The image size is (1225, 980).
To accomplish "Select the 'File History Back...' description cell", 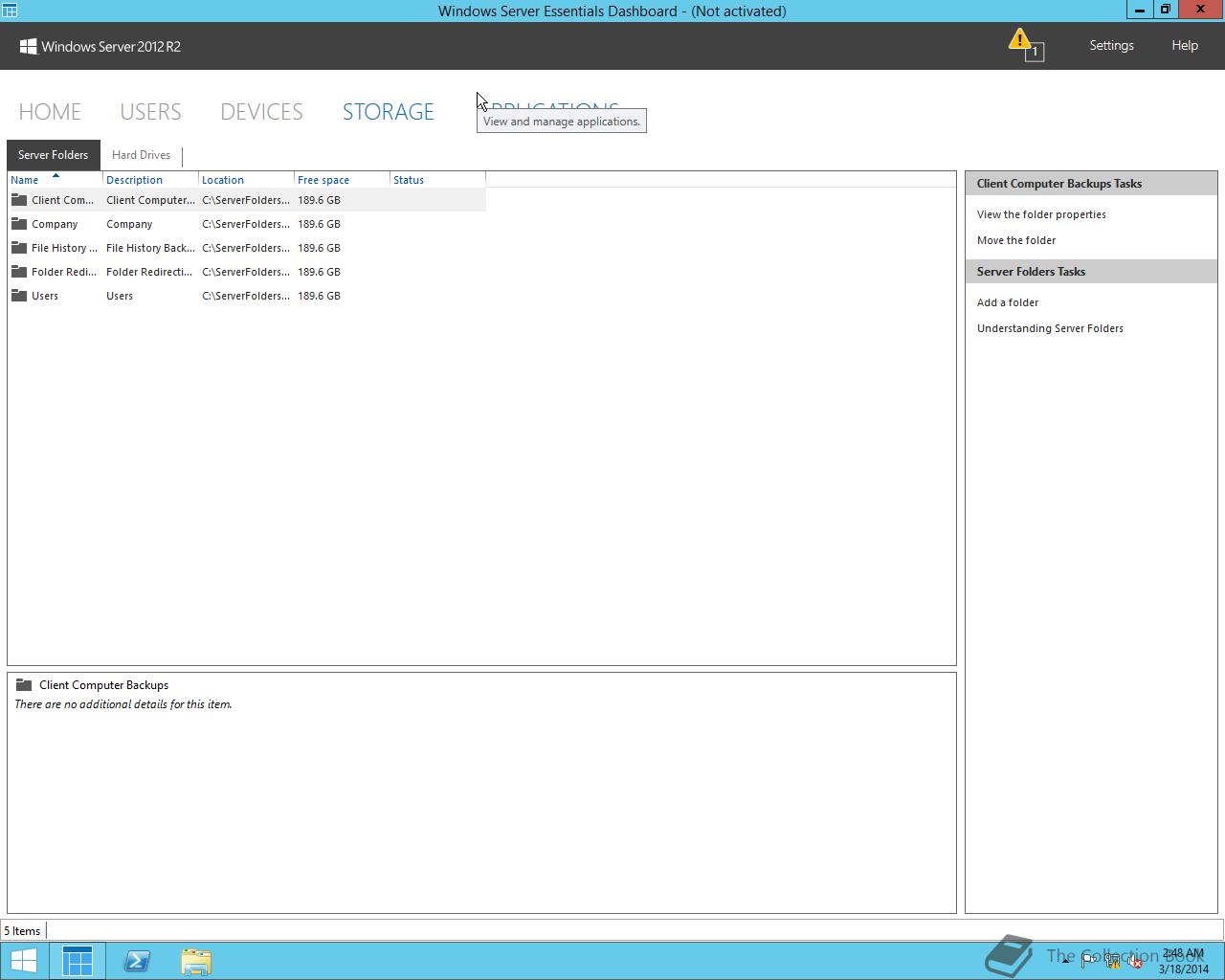I will 150,248.
